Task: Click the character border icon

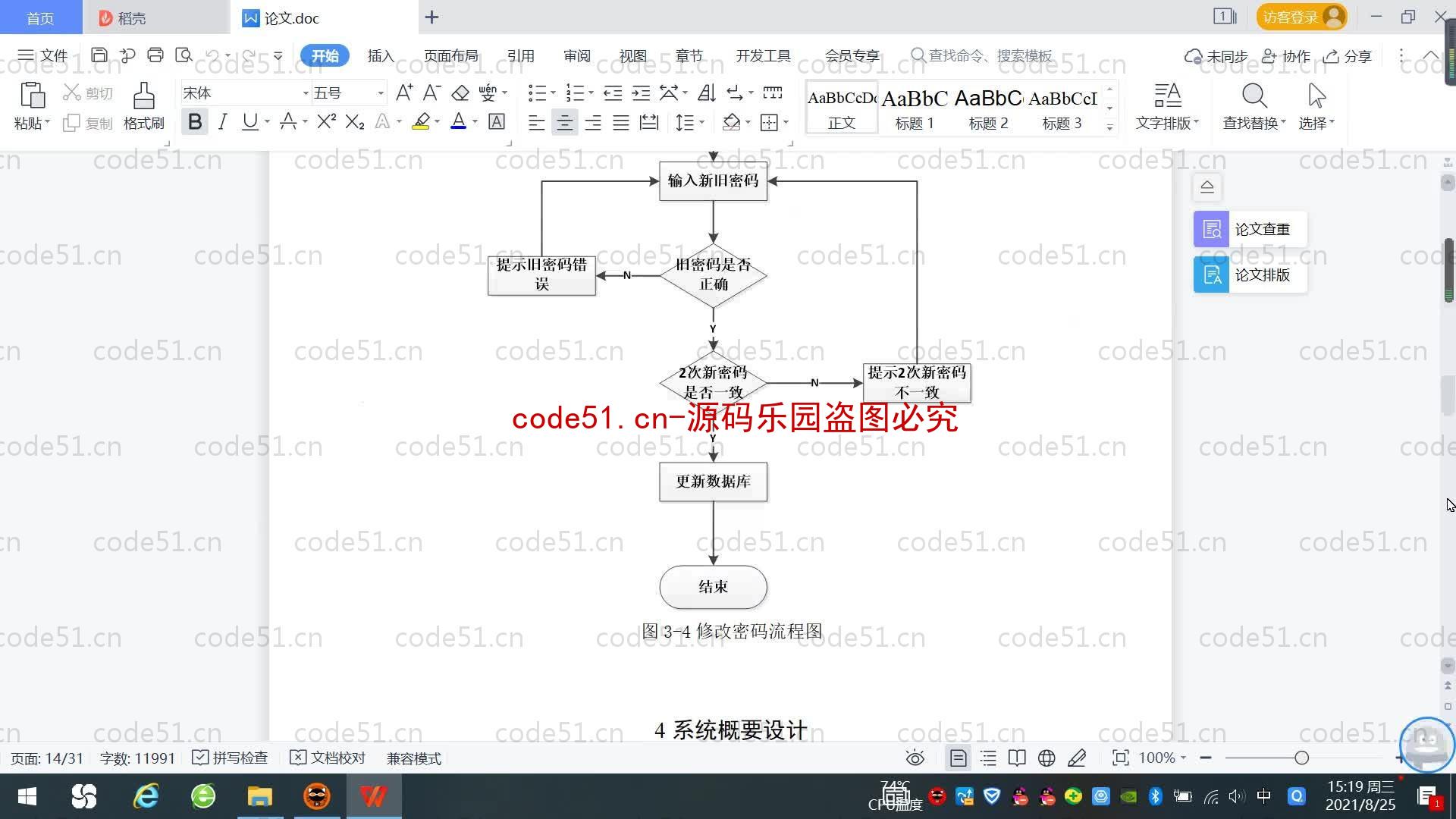Action: [x=497, y=122]
